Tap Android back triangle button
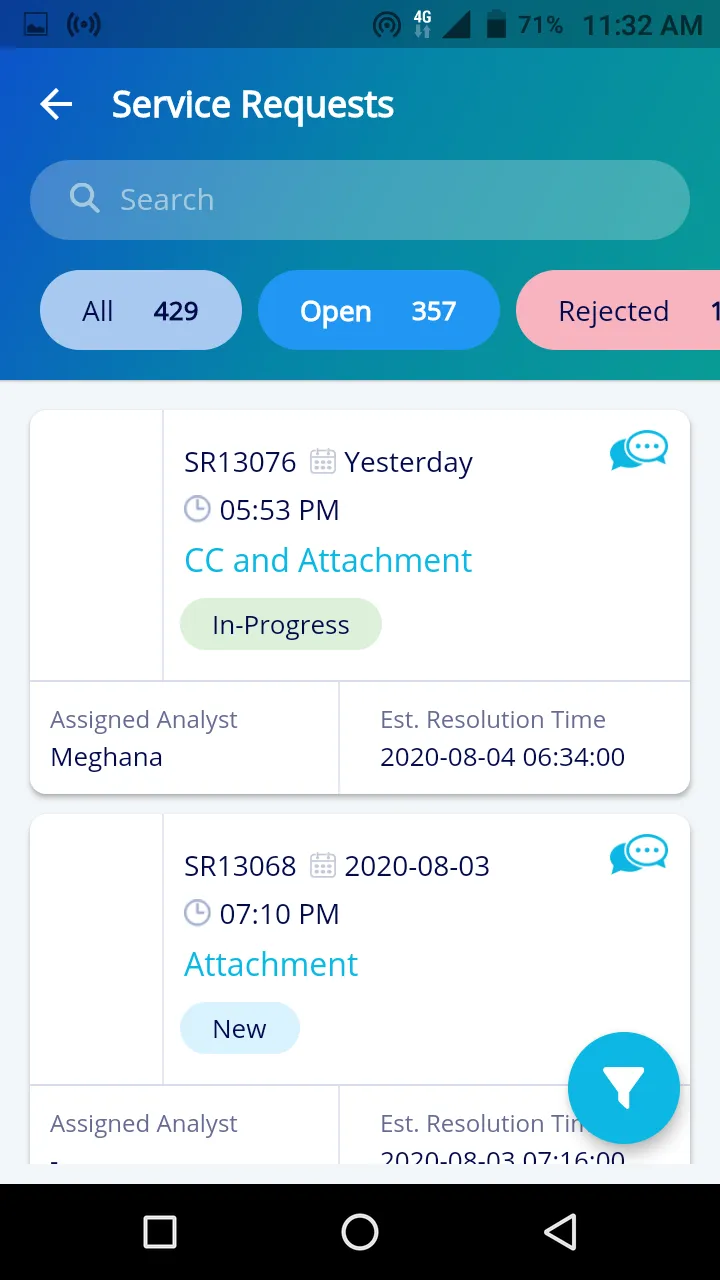Image resolution: width=720 pixels, height=1280 pixels. tap(561, 1232)
